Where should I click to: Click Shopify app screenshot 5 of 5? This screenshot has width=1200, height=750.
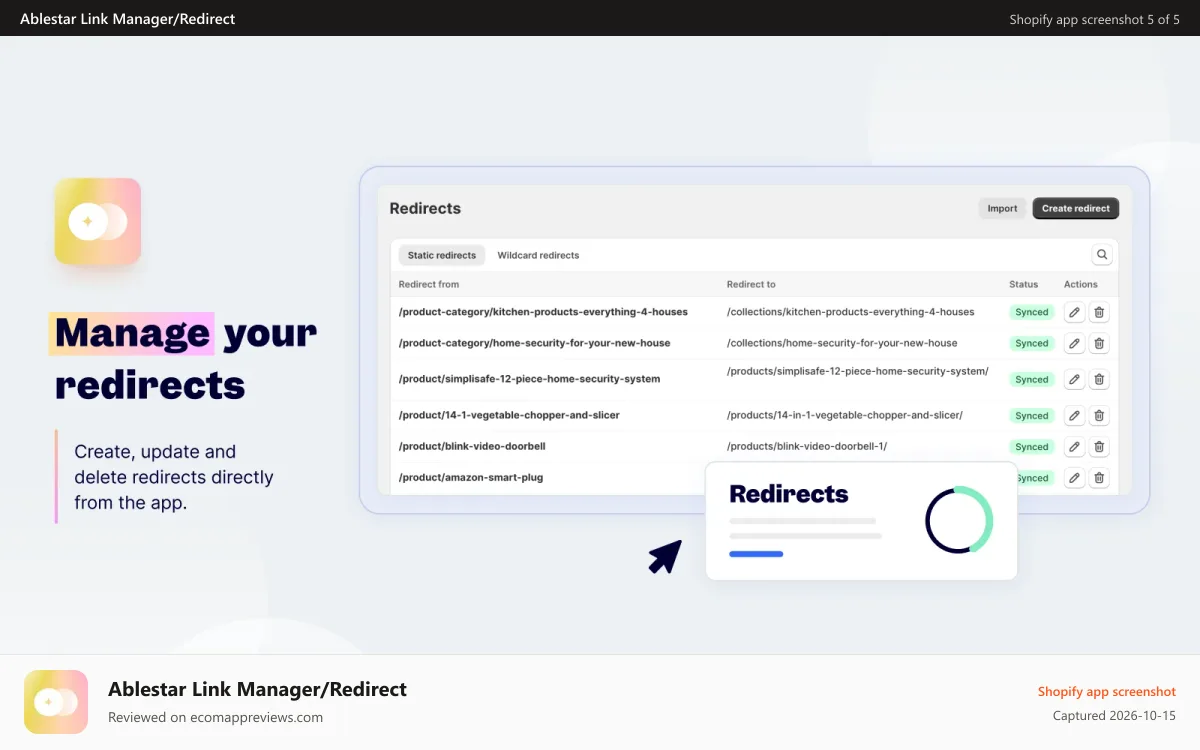pos(1095,19)
